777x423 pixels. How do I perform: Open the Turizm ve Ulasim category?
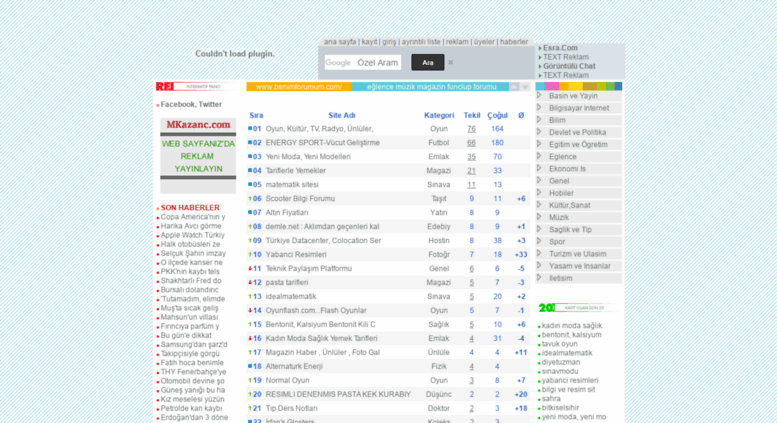click(x=577, y=254)
